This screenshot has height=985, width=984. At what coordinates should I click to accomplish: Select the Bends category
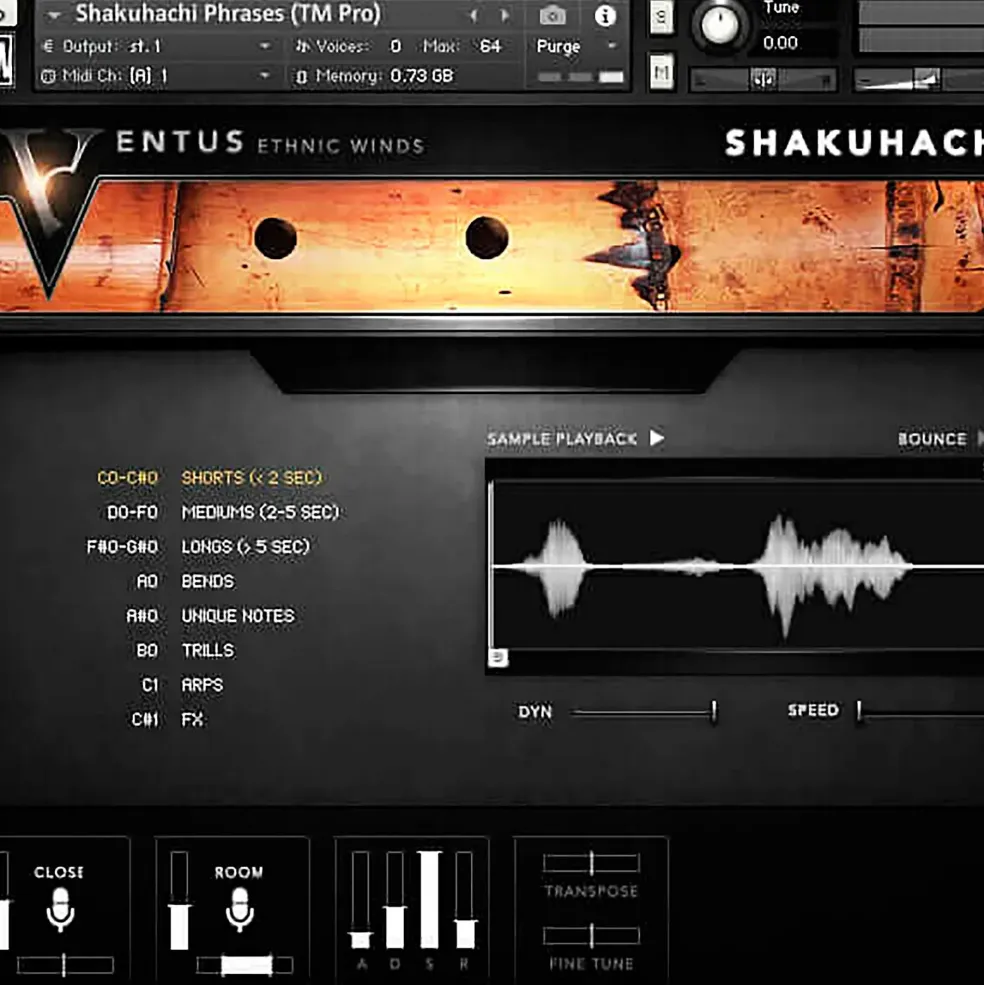(x=207, y=581)
